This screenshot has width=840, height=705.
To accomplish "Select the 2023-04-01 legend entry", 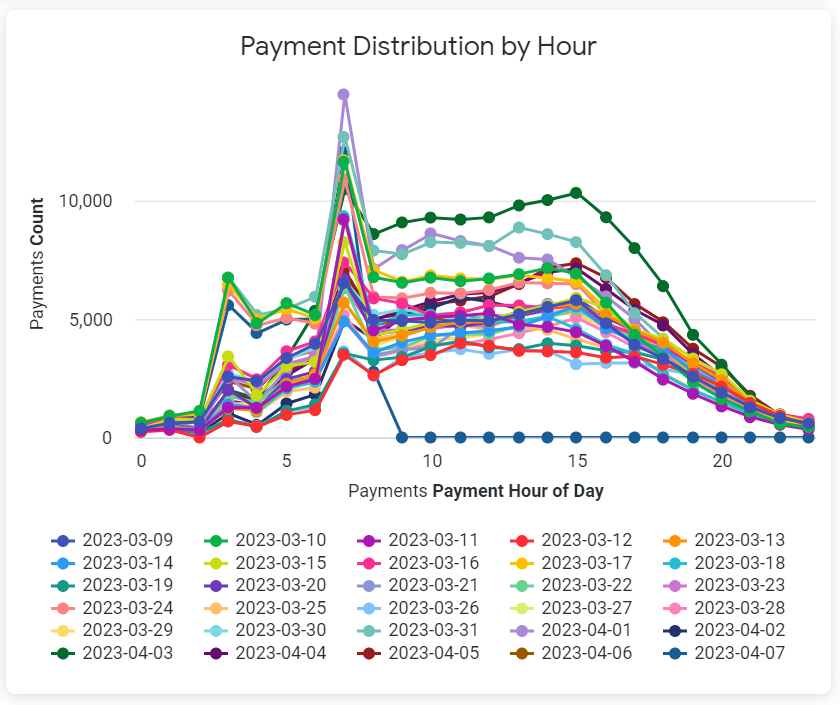I will [x=571, y=630].
